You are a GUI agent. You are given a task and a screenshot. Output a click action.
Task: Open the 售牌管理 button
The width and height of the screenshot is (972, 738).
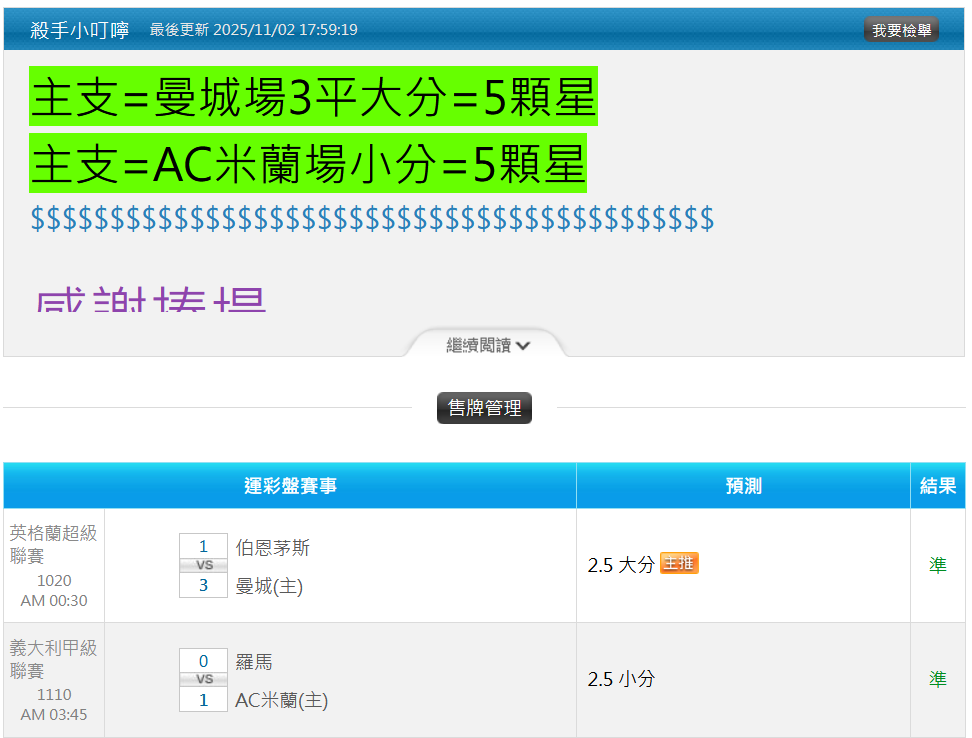pyautogui.click(x=484, y=408)
